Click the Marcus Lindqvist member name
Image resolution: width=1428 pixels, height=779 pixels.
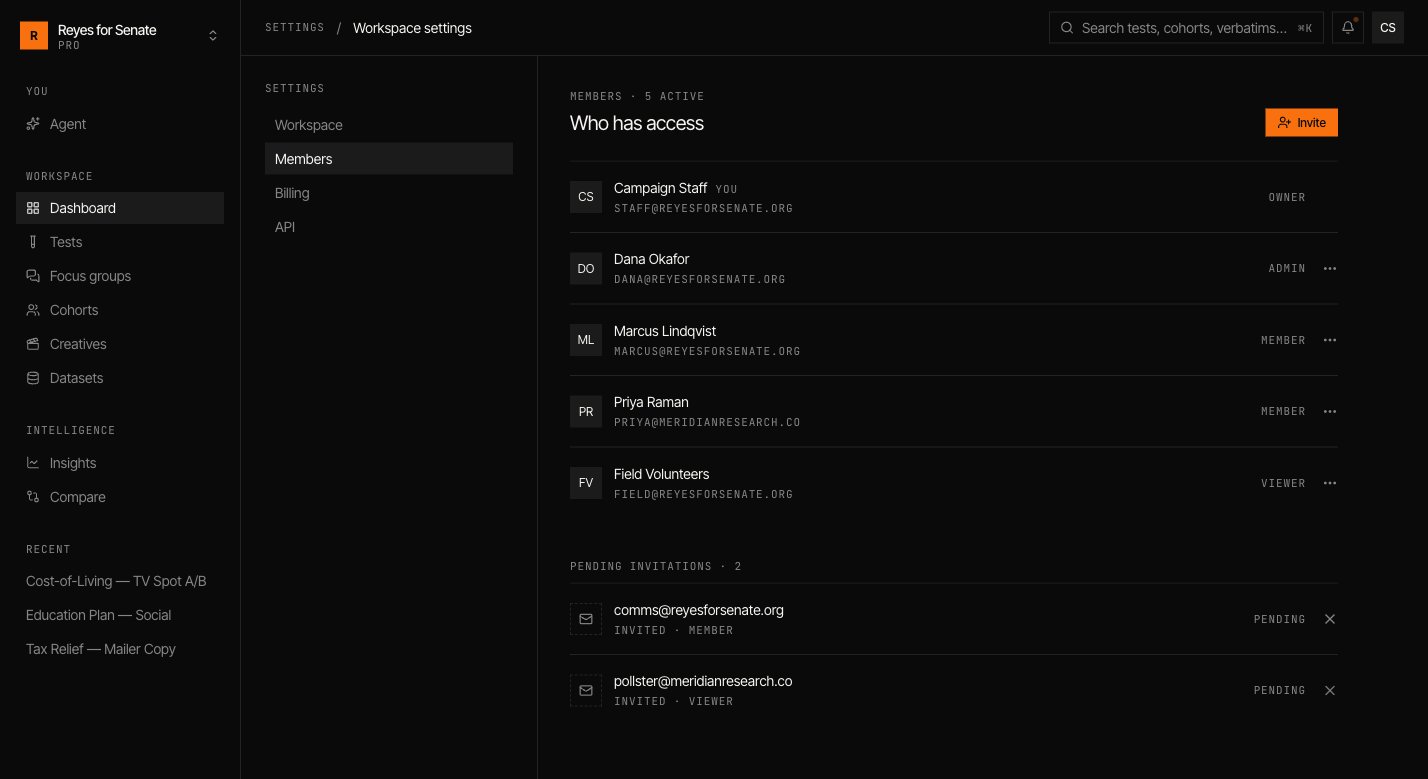click(x=665, y=331)
